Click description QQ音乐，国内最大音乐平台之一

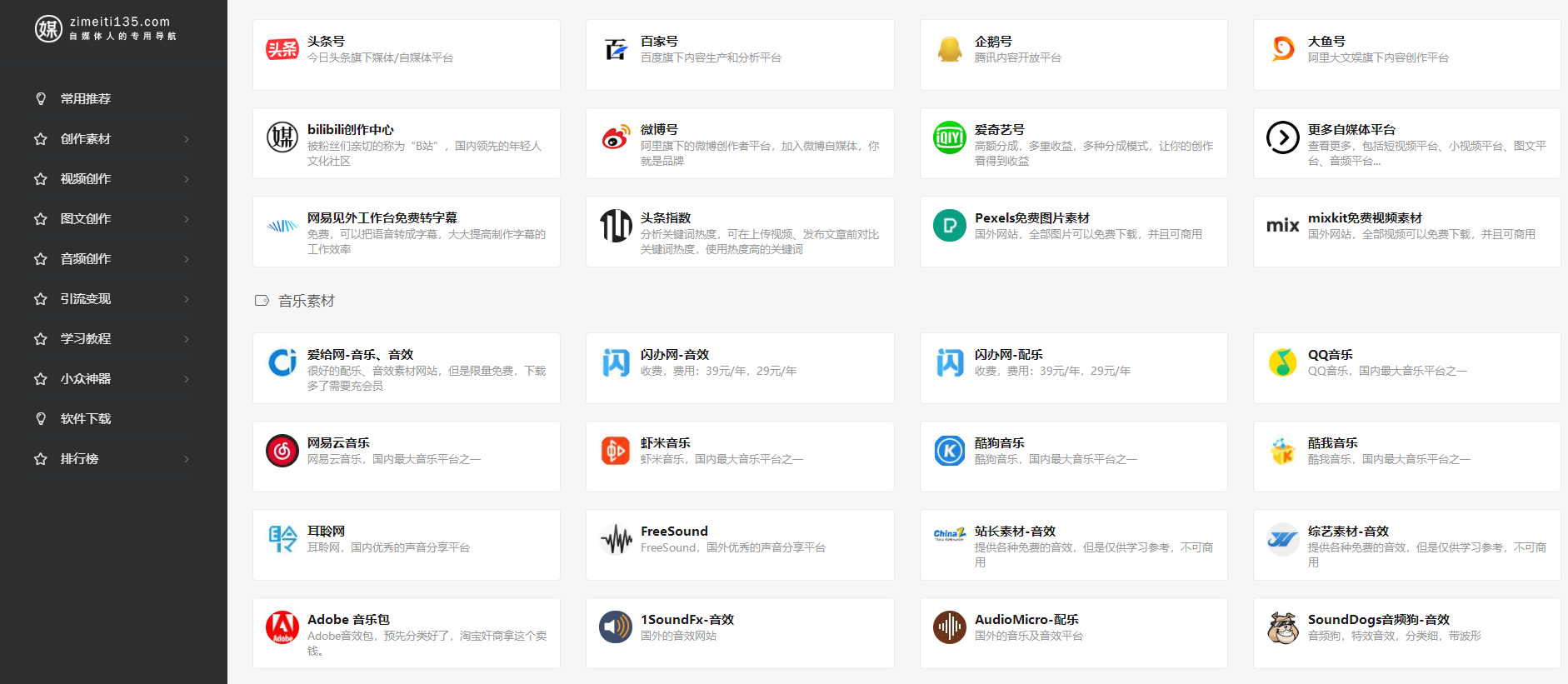point(1387,371)
